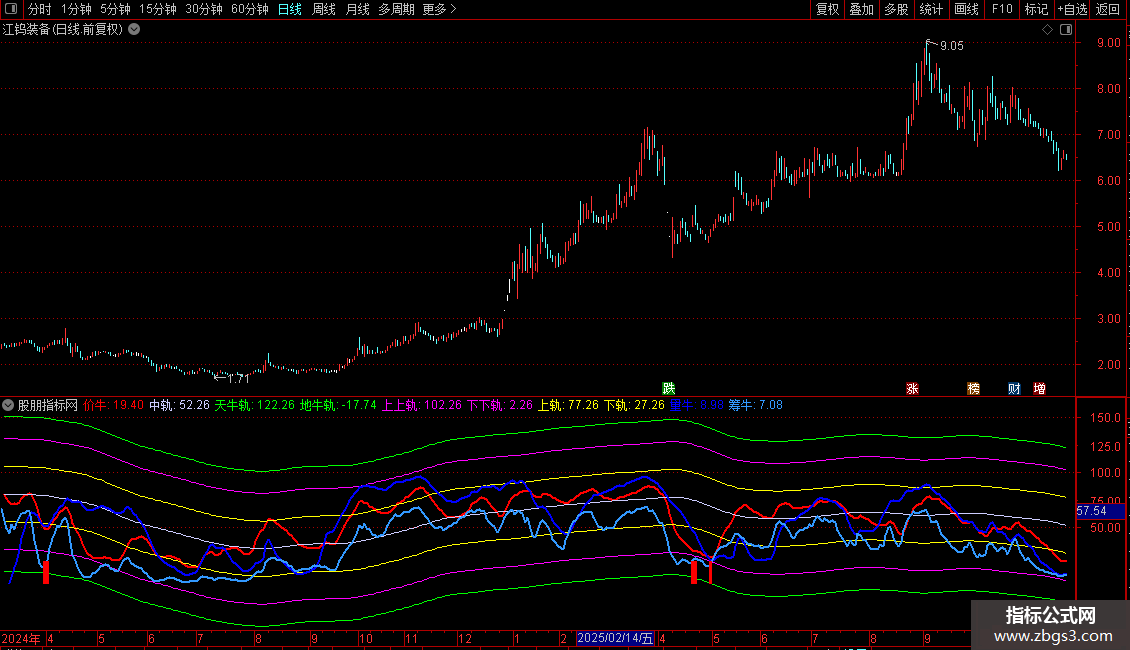Select the 周线 weekly chart tab

324,10
